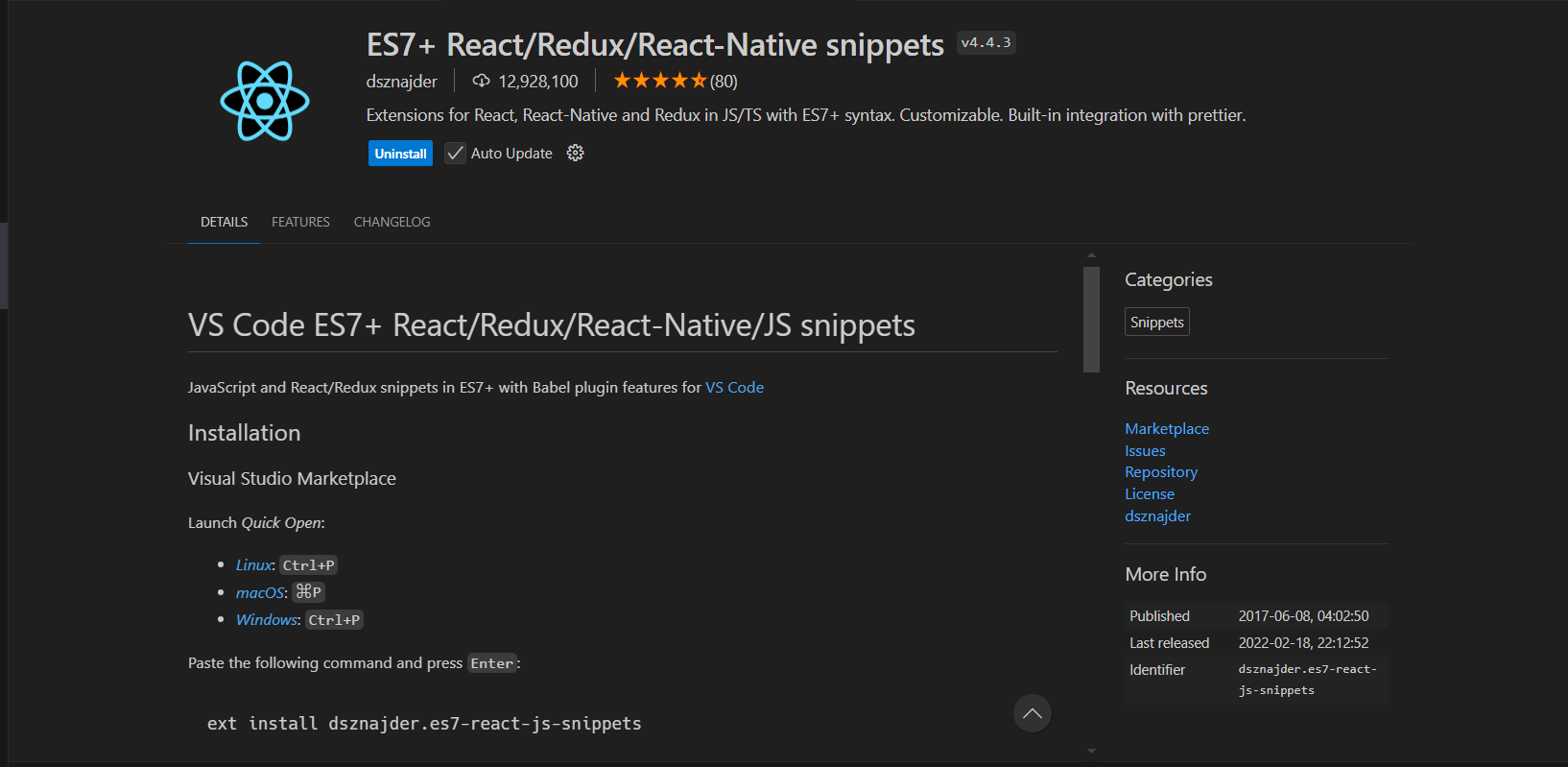Click the Resources heading
Viewport: 1568px width, 767px height.
pos(1166,389)
